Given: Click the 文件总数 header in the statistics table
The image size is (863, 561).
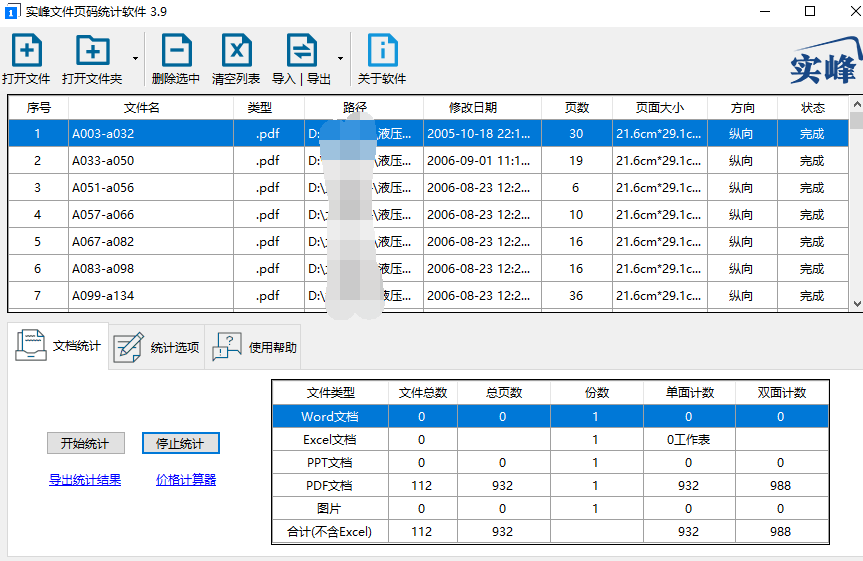Looking at the screenshot, I should coord(423,393).
